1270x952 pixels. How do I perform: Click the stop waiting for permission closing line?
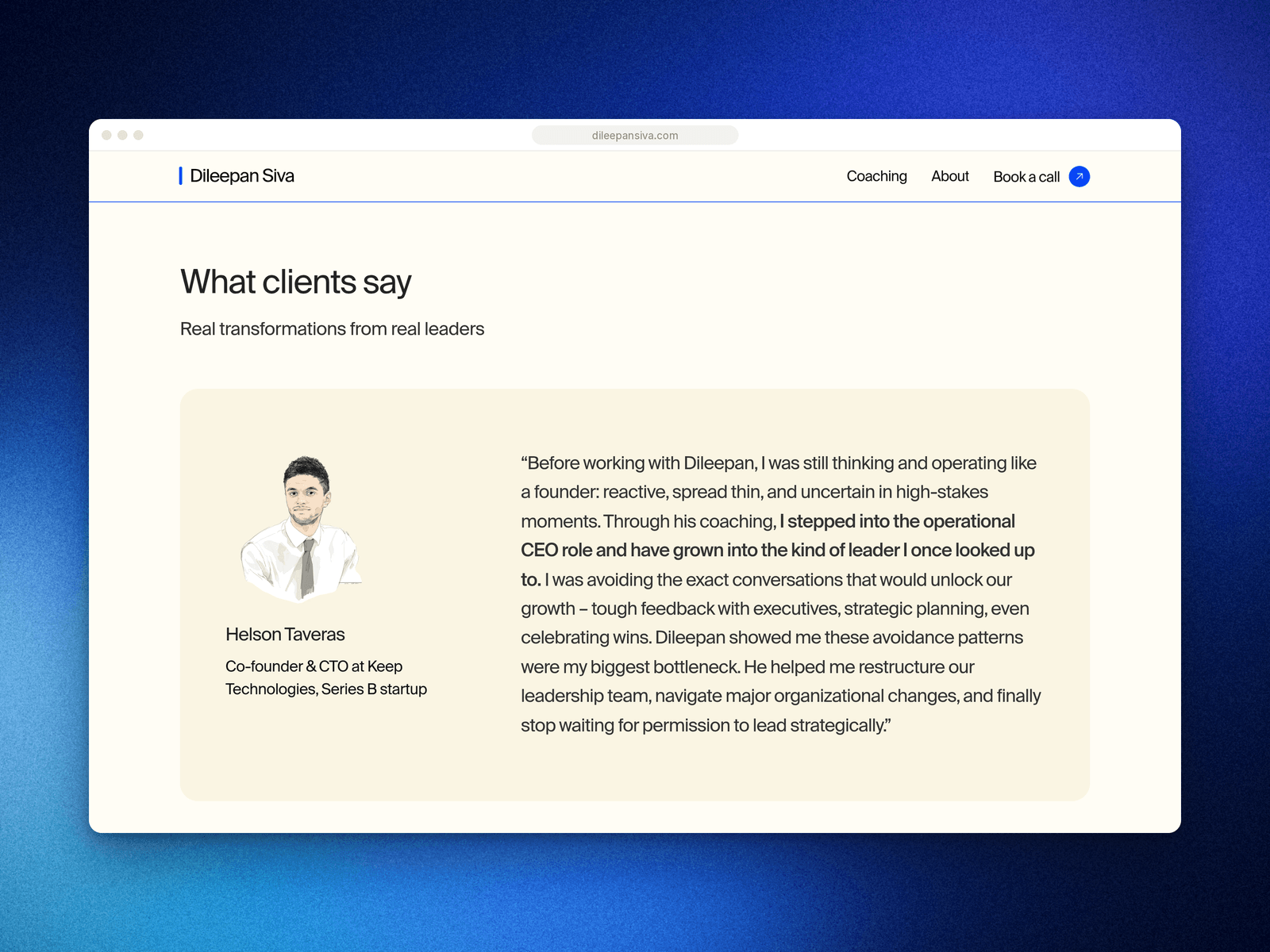[x=706, y=725]
